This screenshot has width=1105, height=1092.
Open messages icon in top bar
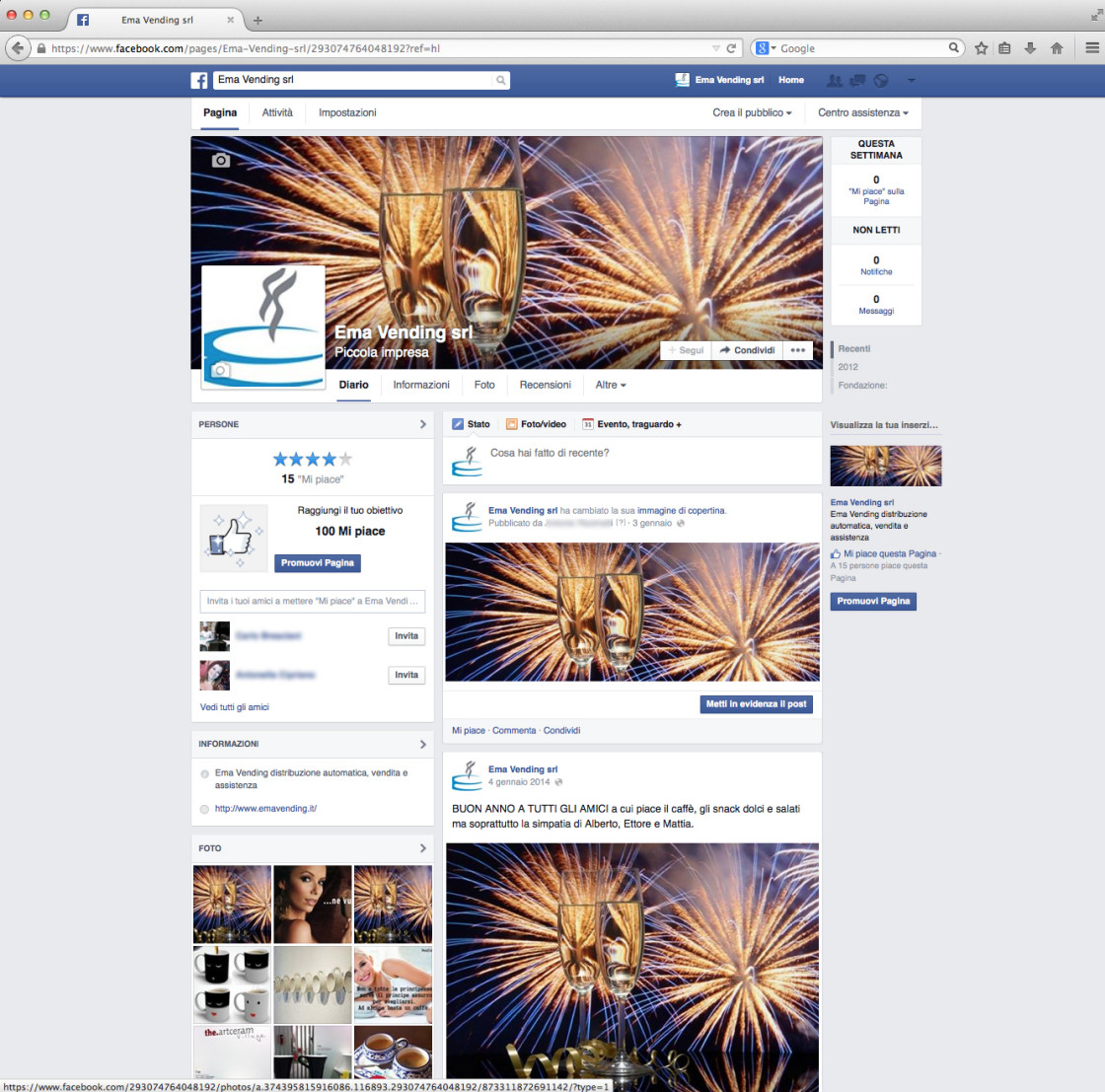tap(857, 80)
